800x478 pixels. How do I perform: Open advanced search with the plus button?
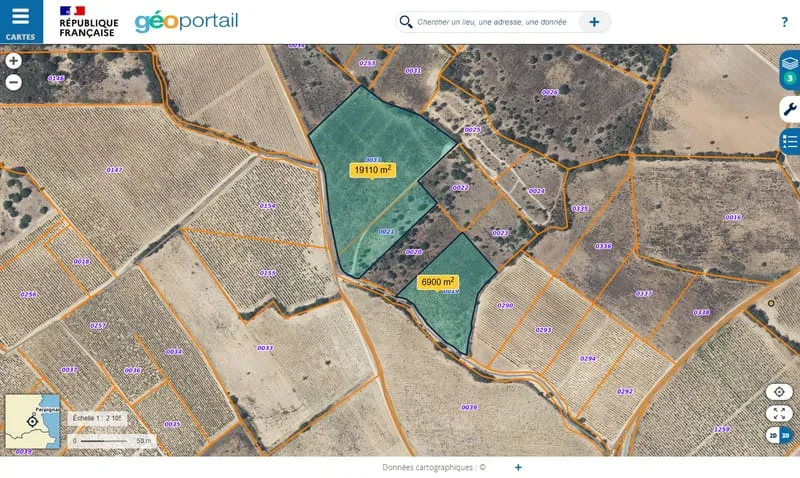[x=594, y=22]
